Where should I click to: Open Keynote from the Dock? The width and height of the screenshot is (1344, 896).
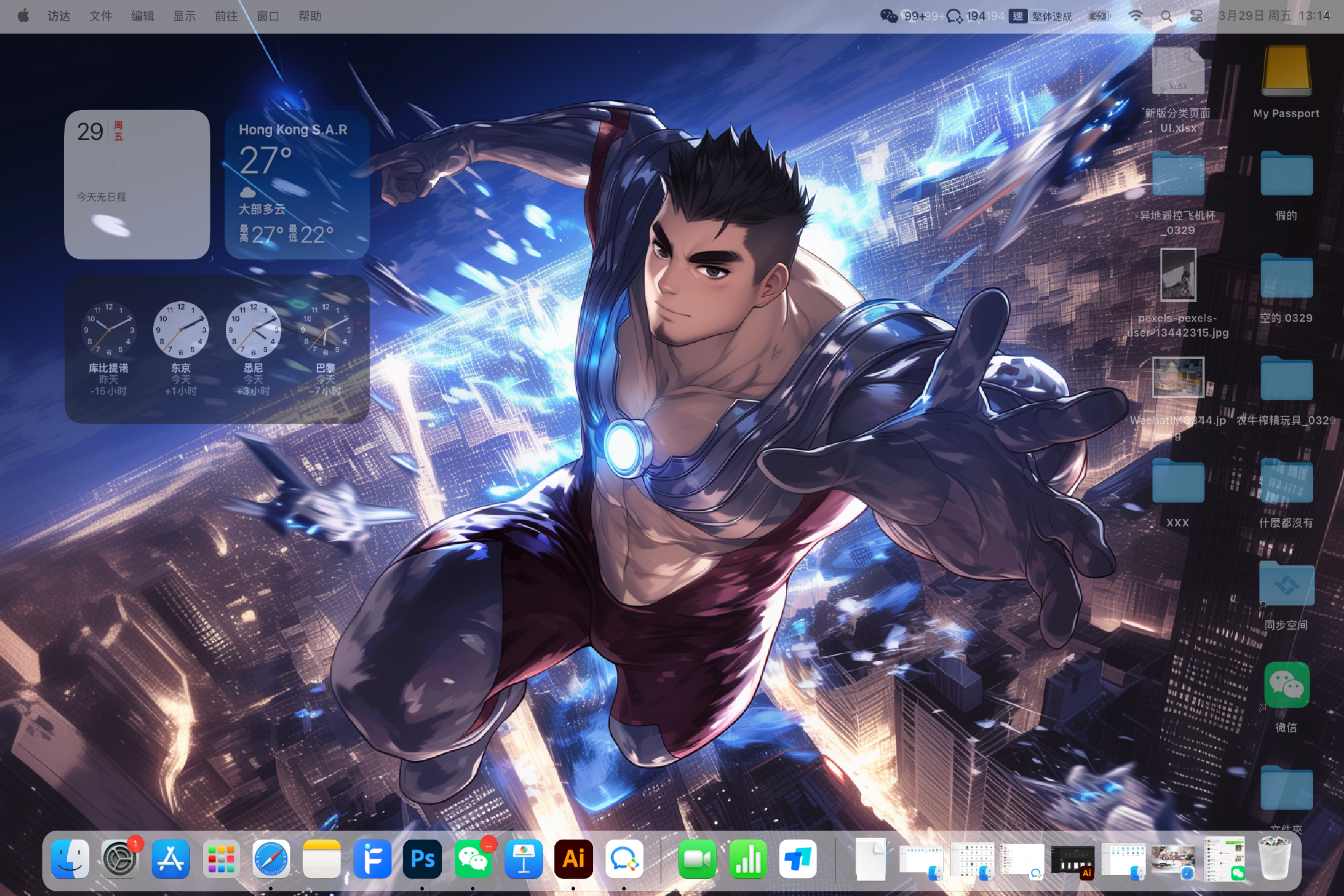click(523, 859)
